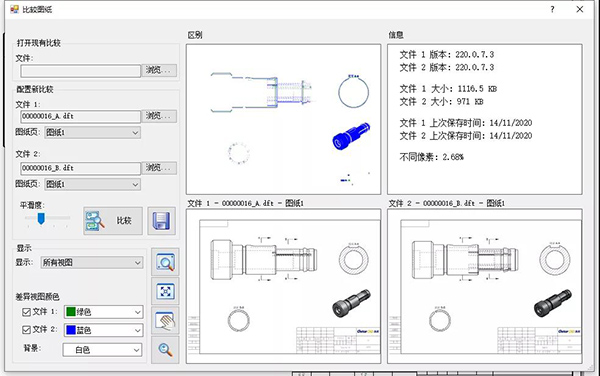This screenshot has height=376, width=600.
Task: Click the help question mark in title bar
Action: pos(552,9)
